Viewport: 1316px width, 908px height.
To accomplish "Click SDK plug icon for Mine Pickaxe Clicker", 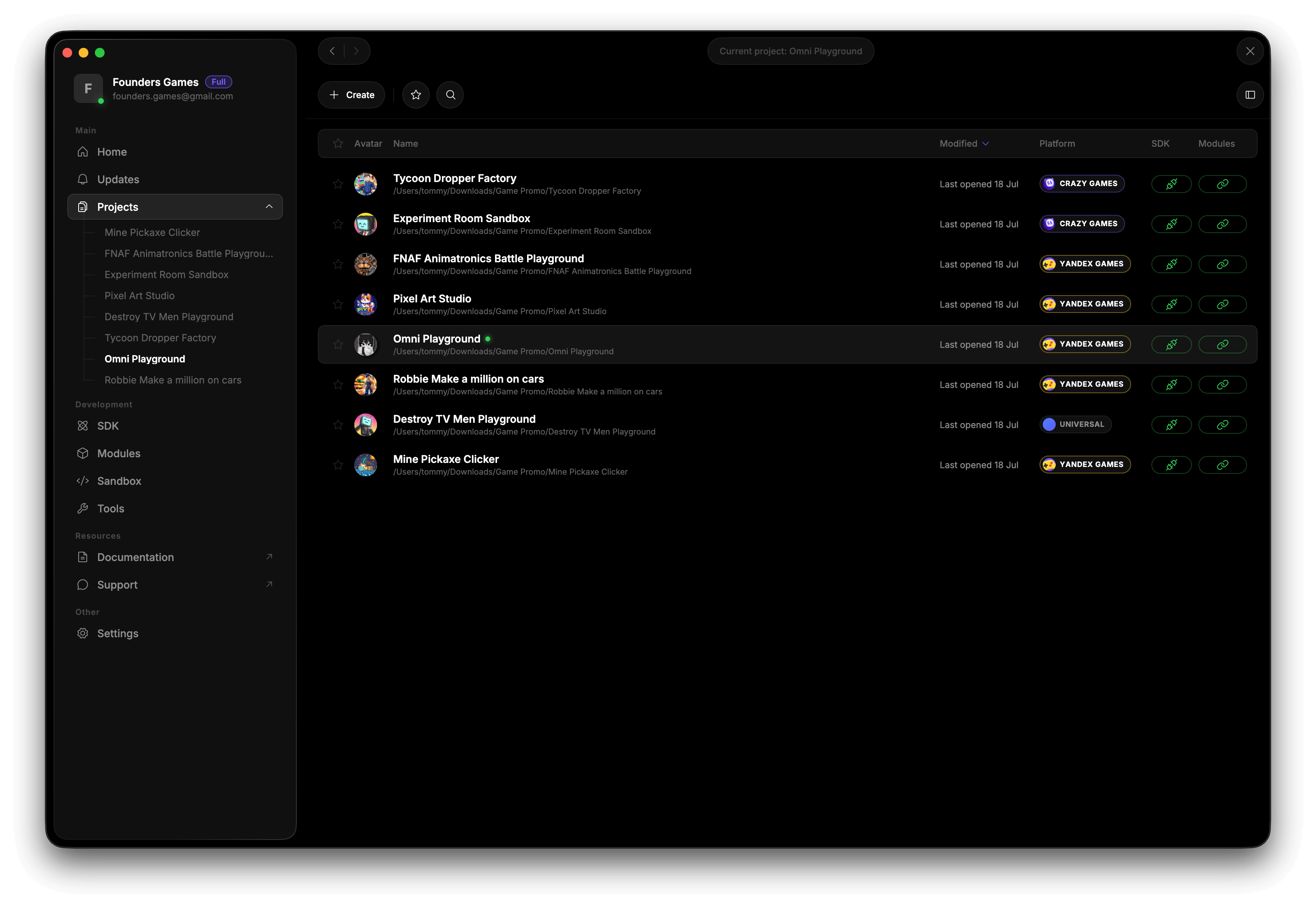I will pos(1171,465).
